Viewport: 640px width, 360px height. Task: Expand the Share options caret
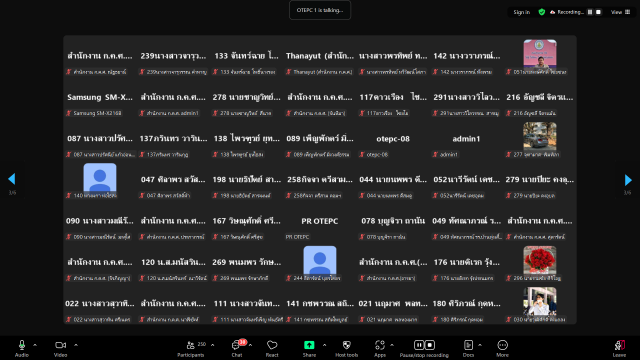[x=324, y=345]
